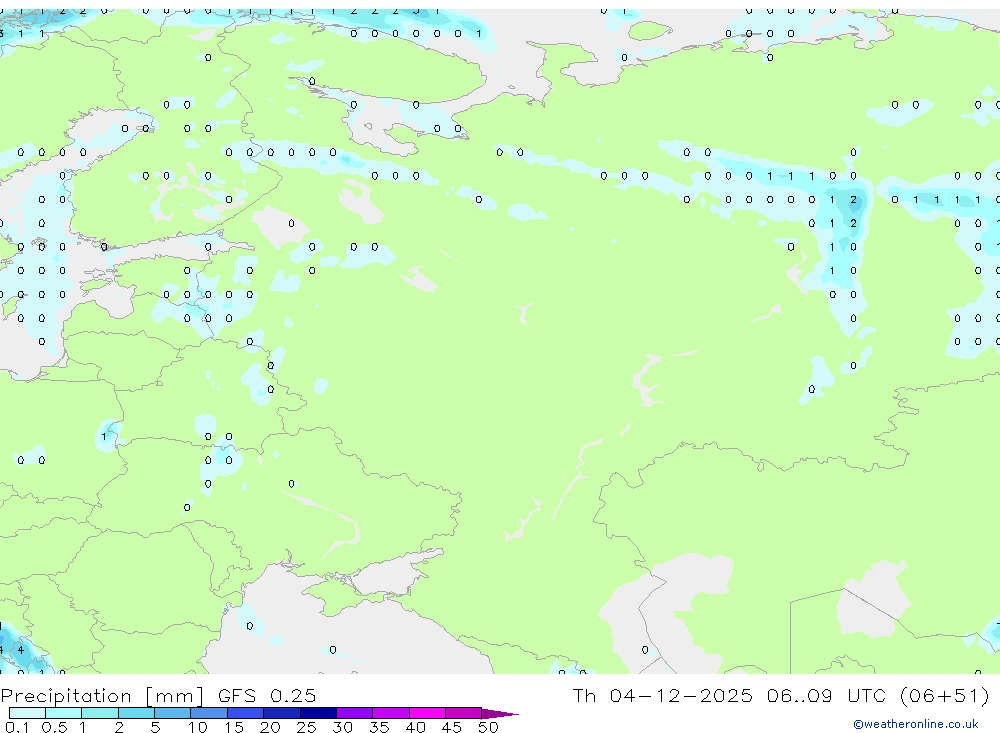The image size is (1000, 733).
Task: Click the navy 25–30 legend swatch
Action: point(318,713)
